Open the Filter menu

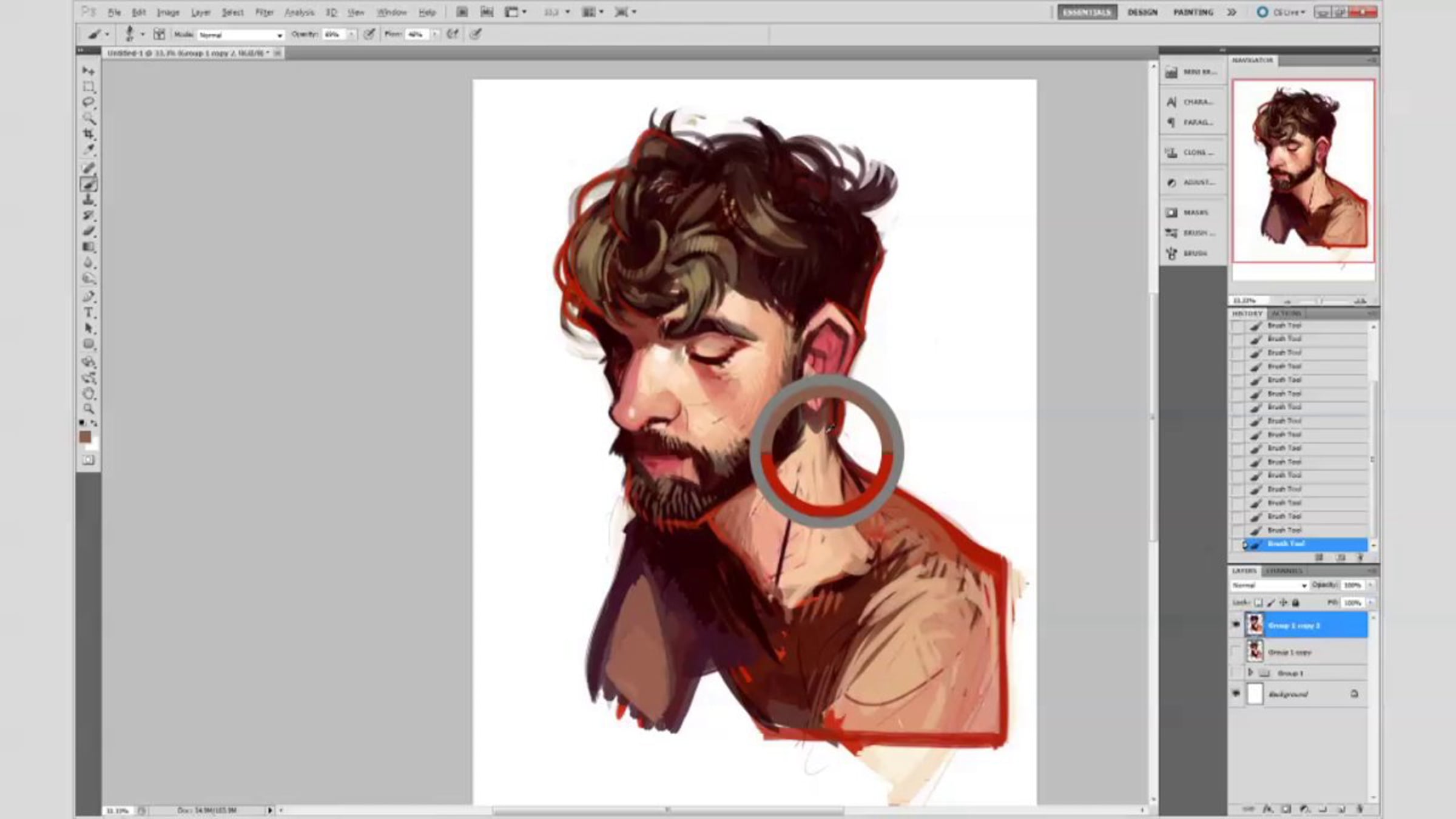[264, 12]
